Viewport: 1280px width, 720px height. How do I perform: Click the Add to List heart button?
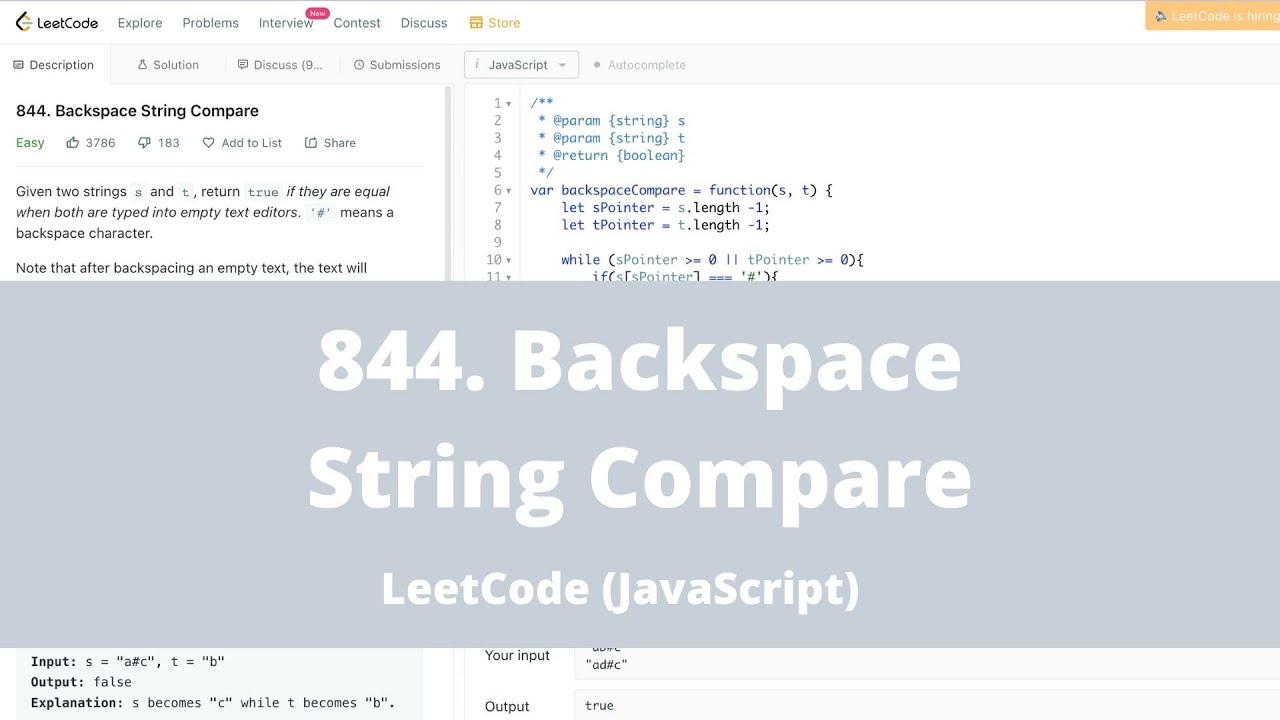click(x=242, y=143)
